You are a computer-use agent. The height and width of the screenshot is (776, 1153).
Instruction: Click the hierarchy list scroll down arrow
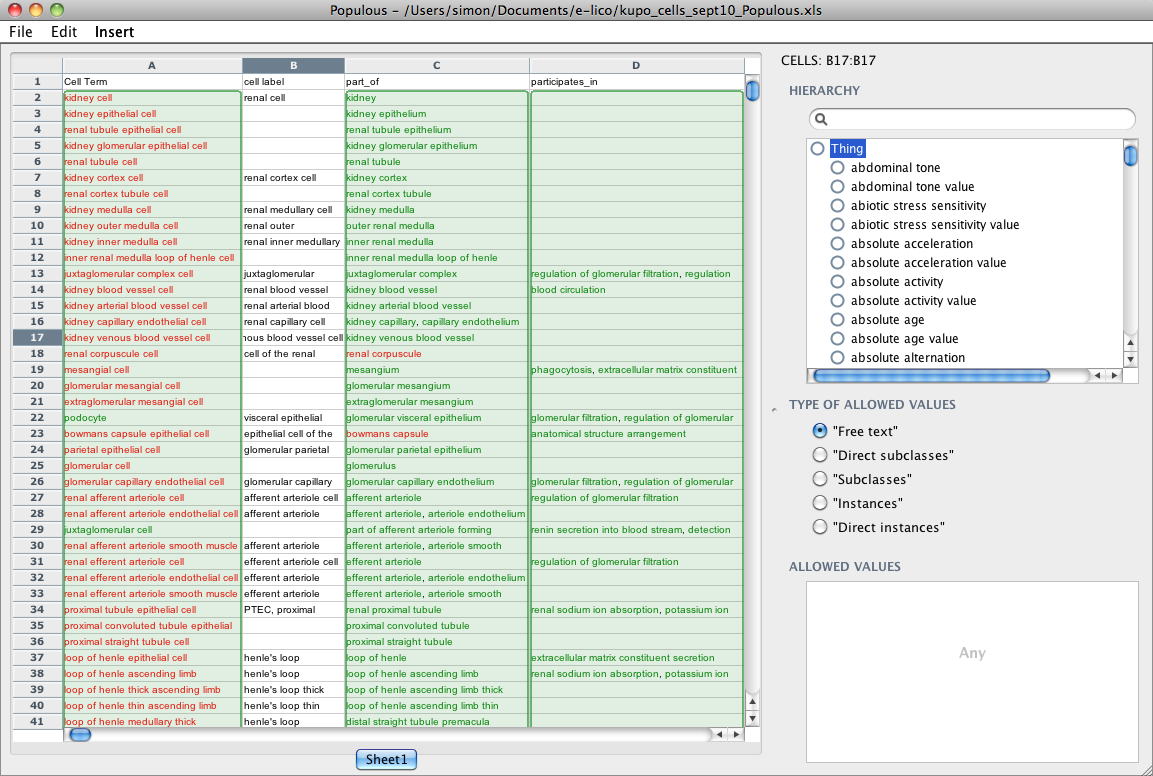pyautogui.click(x=1130, y=358)
